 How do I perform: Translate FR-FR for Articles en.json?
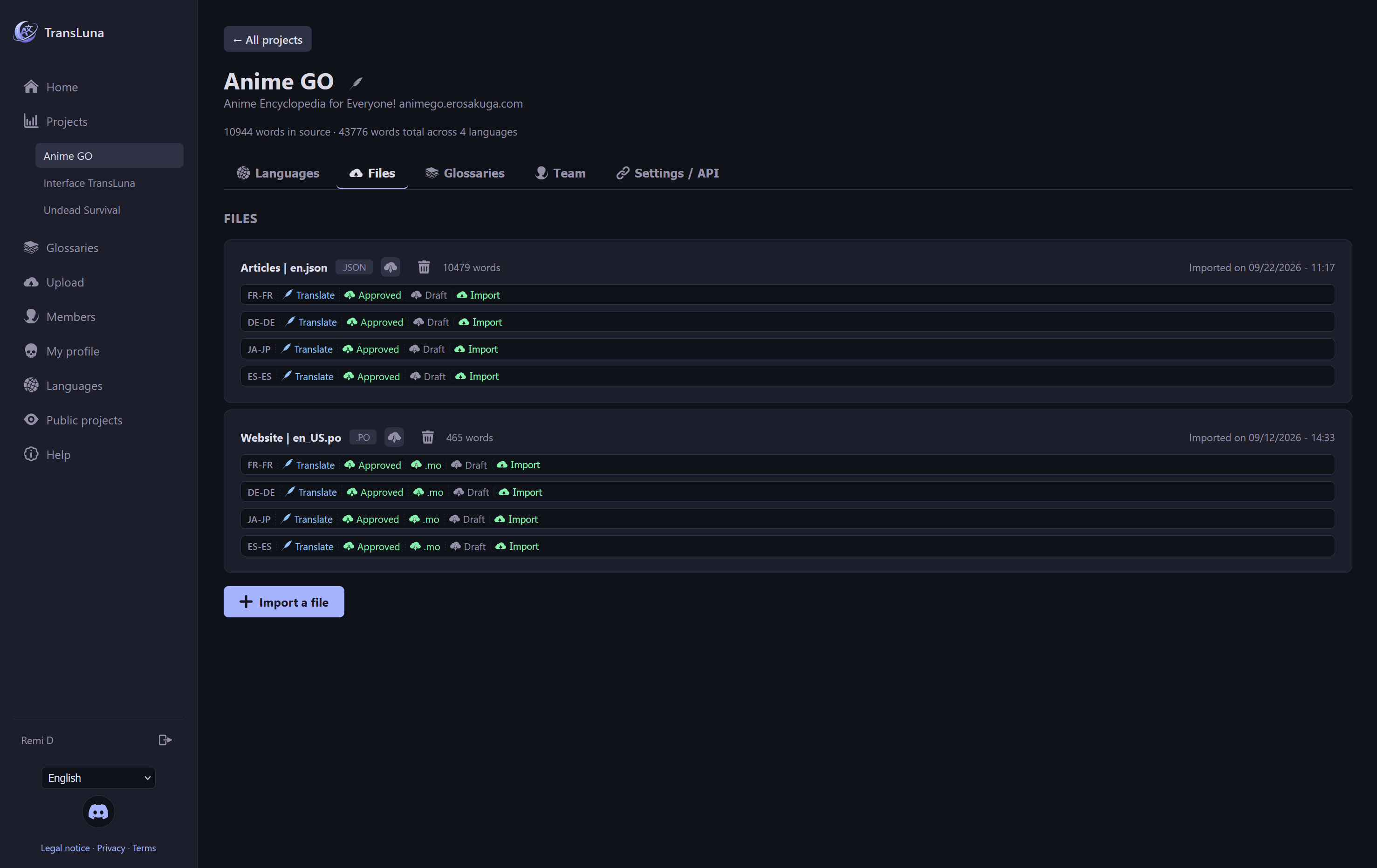click(309, 295)
